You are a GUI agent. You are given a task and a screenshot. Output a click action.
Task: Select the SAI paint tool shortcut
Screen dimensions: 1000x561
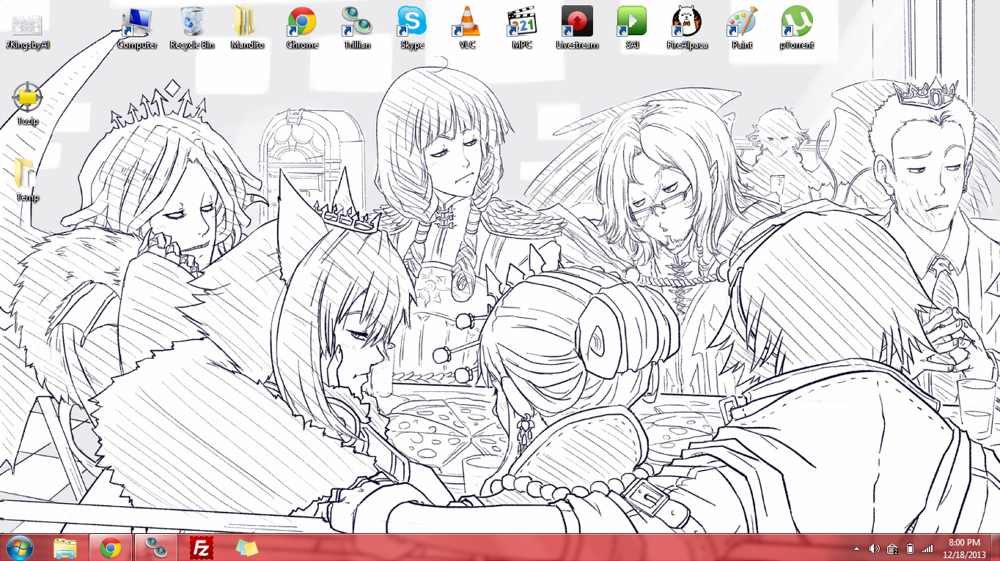[x=632, y=29]
